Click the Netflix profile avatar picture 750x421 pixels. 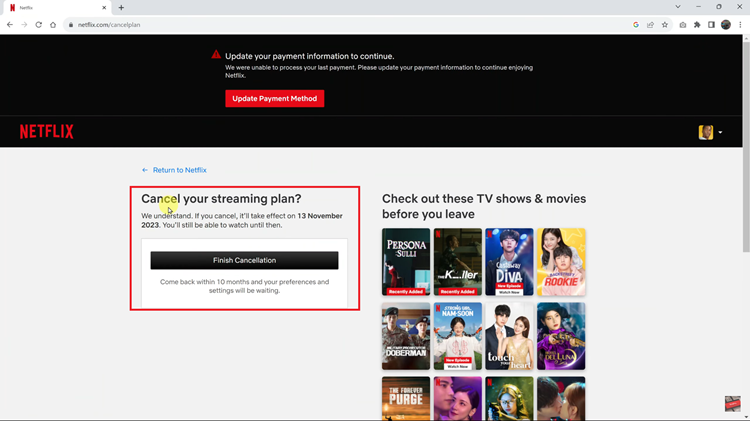coord(706,132)
